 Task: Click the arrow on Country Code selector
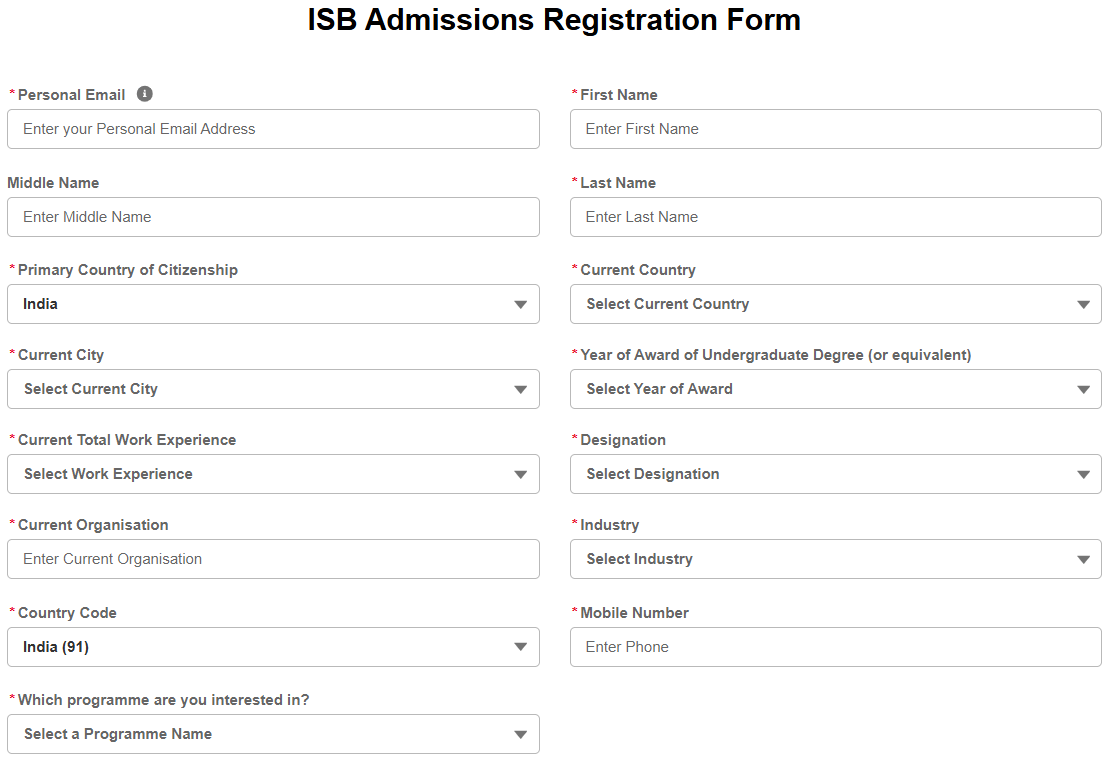521,647
